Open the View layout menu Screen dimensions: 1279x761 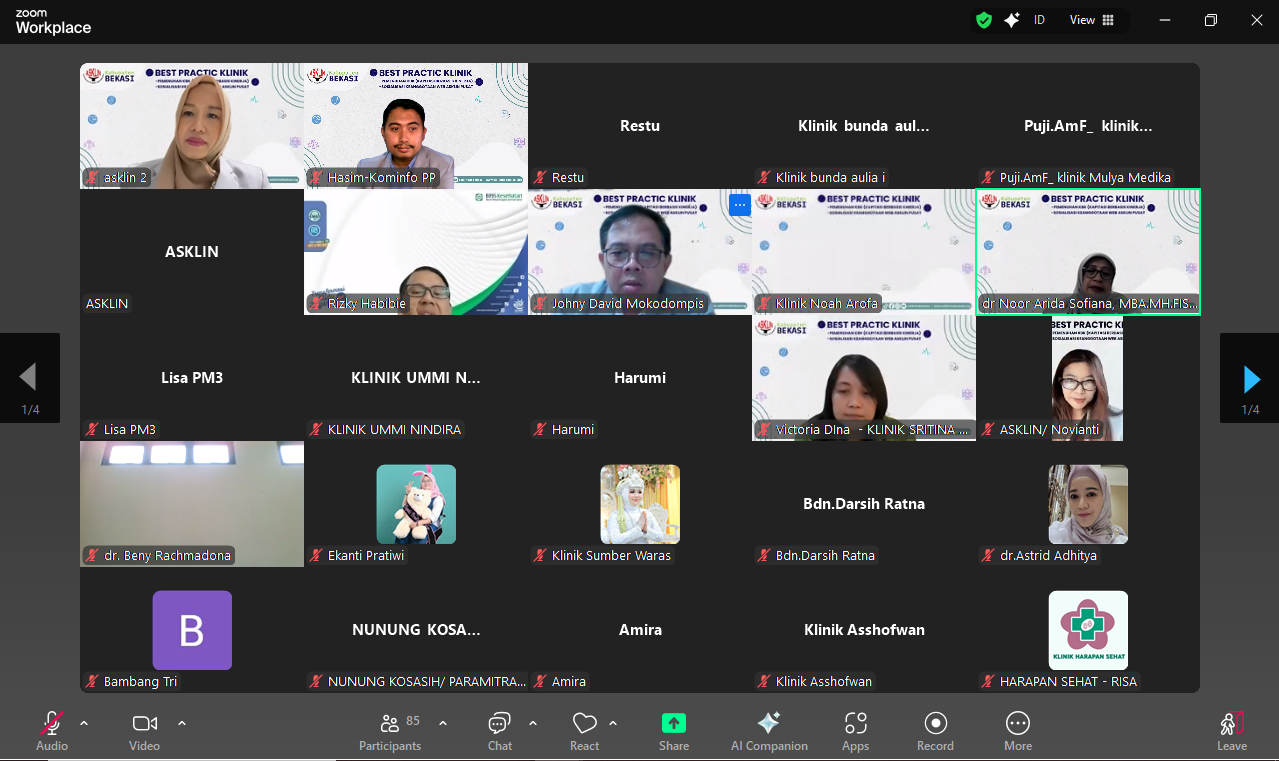point(1092,20)
